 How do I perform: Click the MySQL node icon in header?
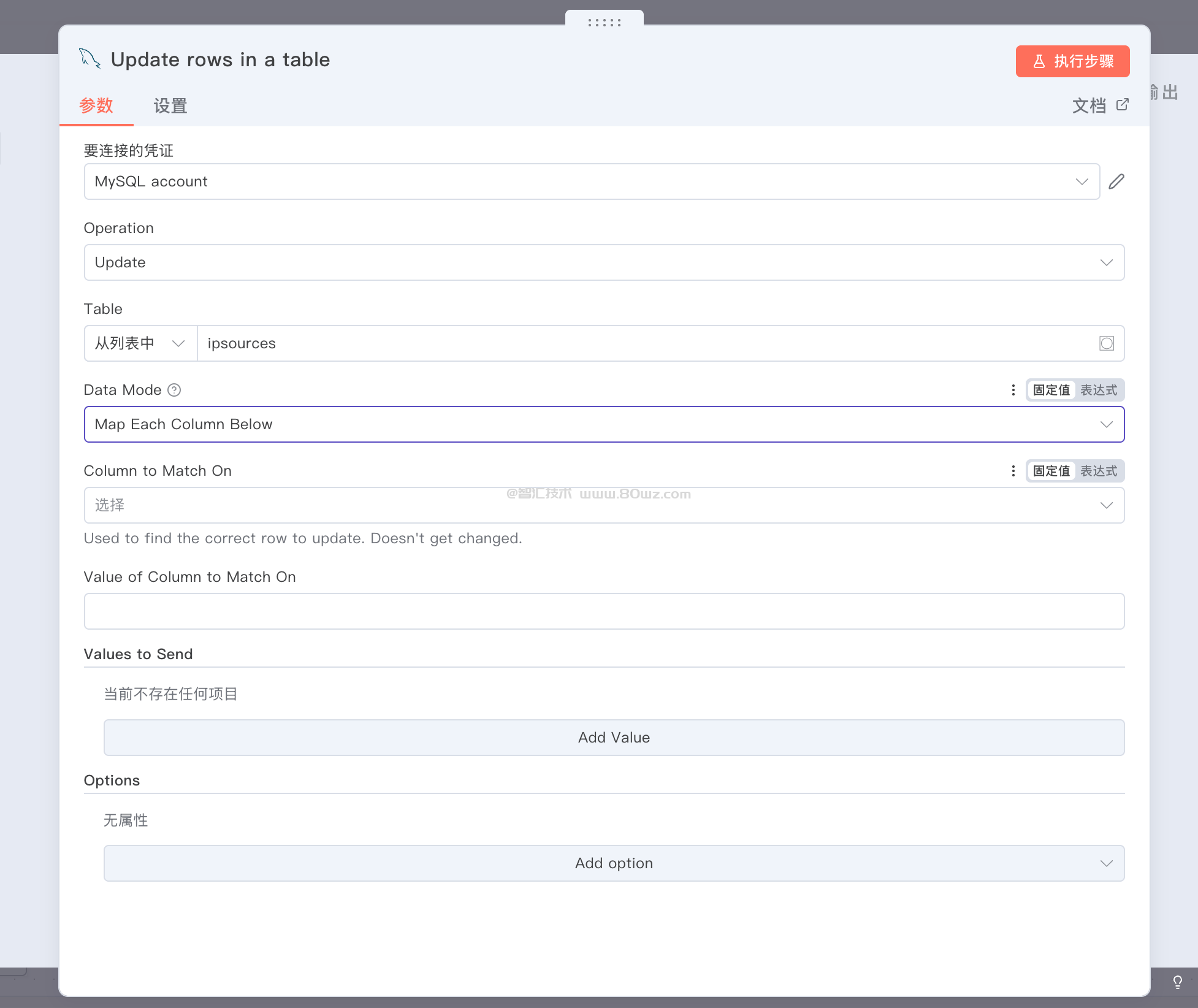(x=90, y=59)
